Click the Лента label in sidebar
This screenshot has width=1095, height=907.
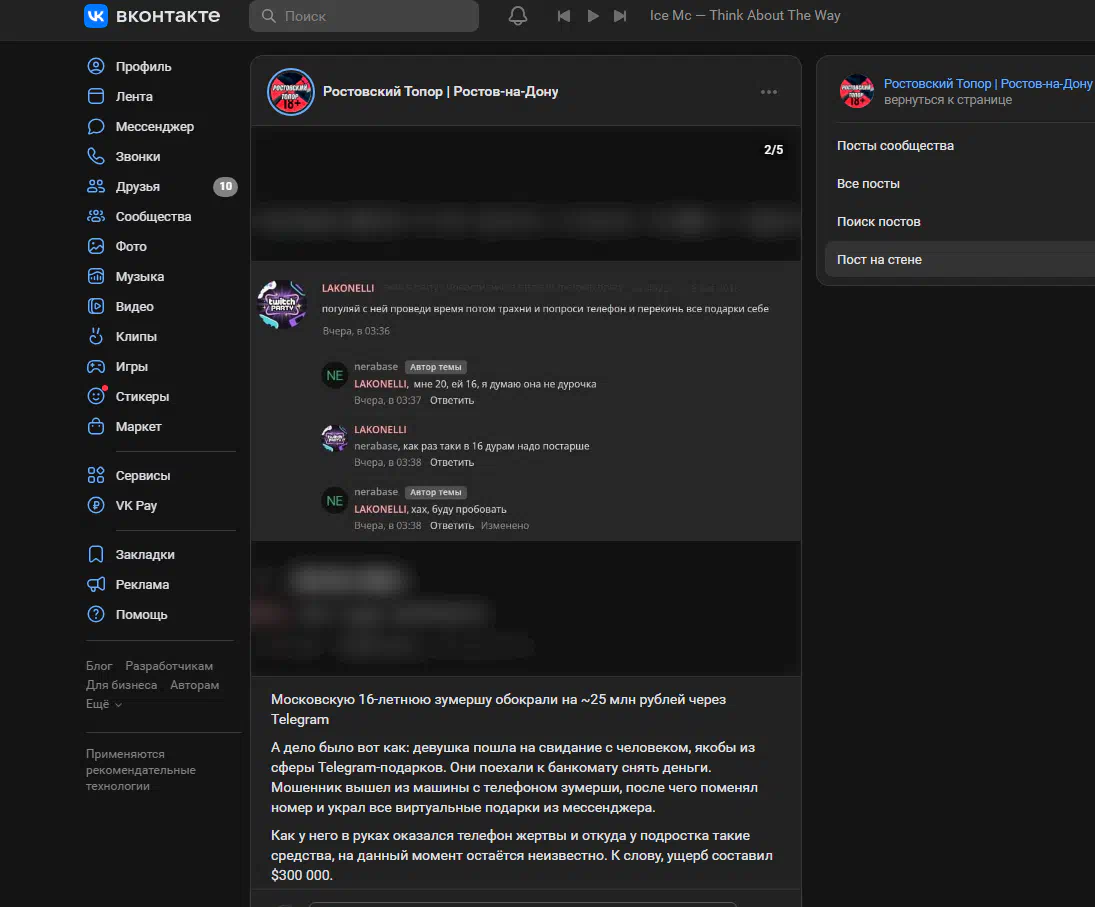pyautogui.click(x=134, y=96)
